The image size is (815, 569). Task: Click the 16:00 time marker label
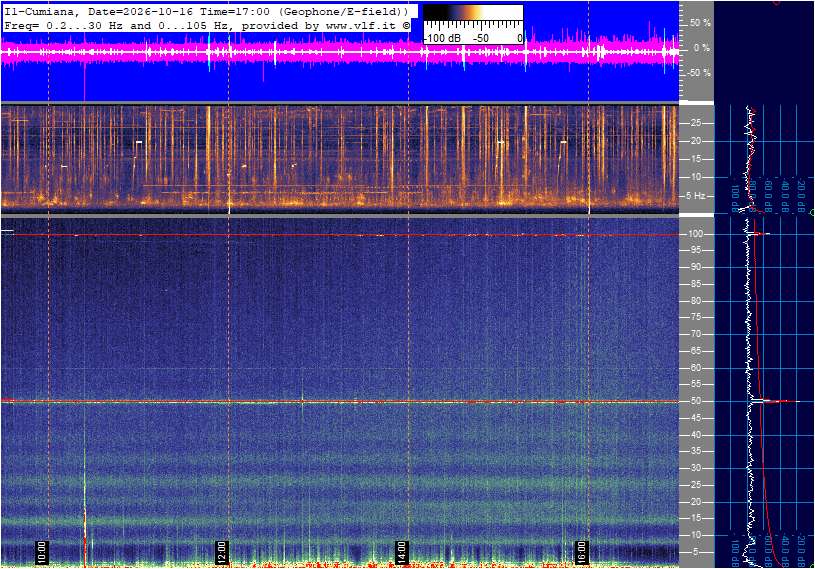pos(581,552)
